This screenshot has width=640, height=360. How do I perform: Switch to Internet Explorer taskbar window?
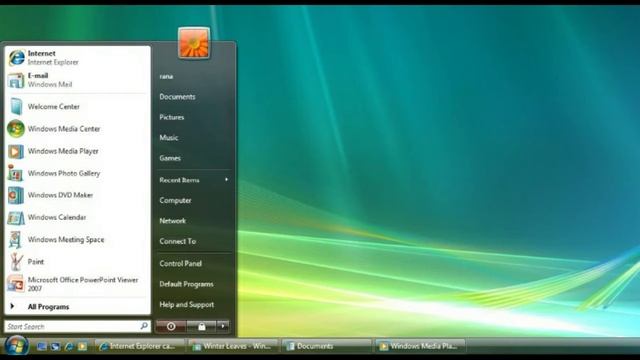[x=140, y=346]
